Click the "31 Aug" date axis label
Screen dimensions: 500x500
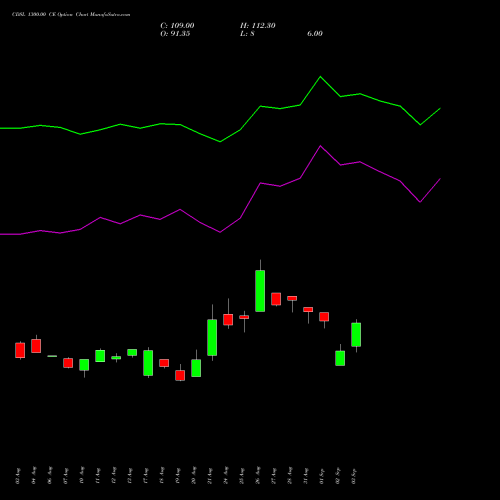306,475
